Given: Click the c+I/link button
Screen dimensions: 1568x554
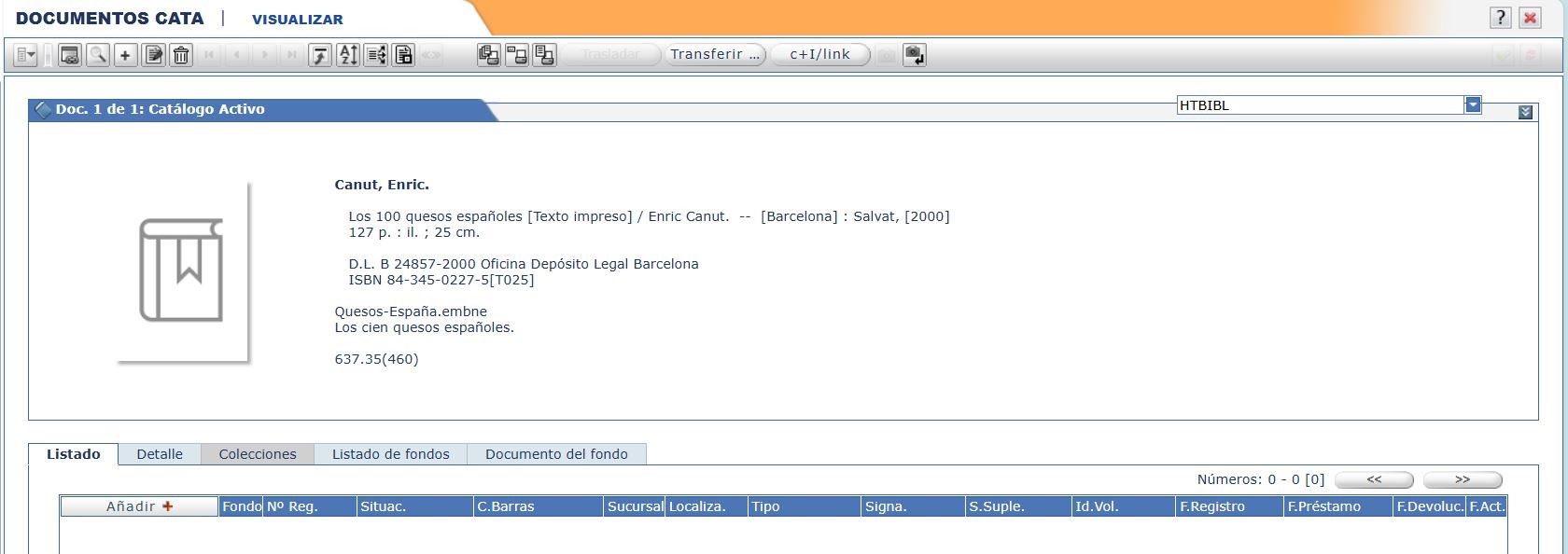Looking at the screenshot, I should tap(820, 54).
